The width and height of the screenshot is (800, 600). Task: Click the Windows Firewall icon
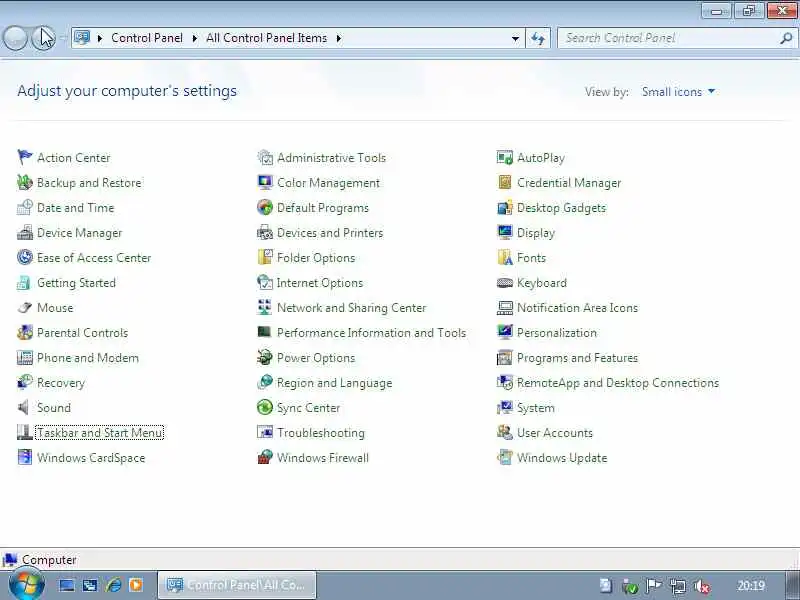click(x=265, y=457)
